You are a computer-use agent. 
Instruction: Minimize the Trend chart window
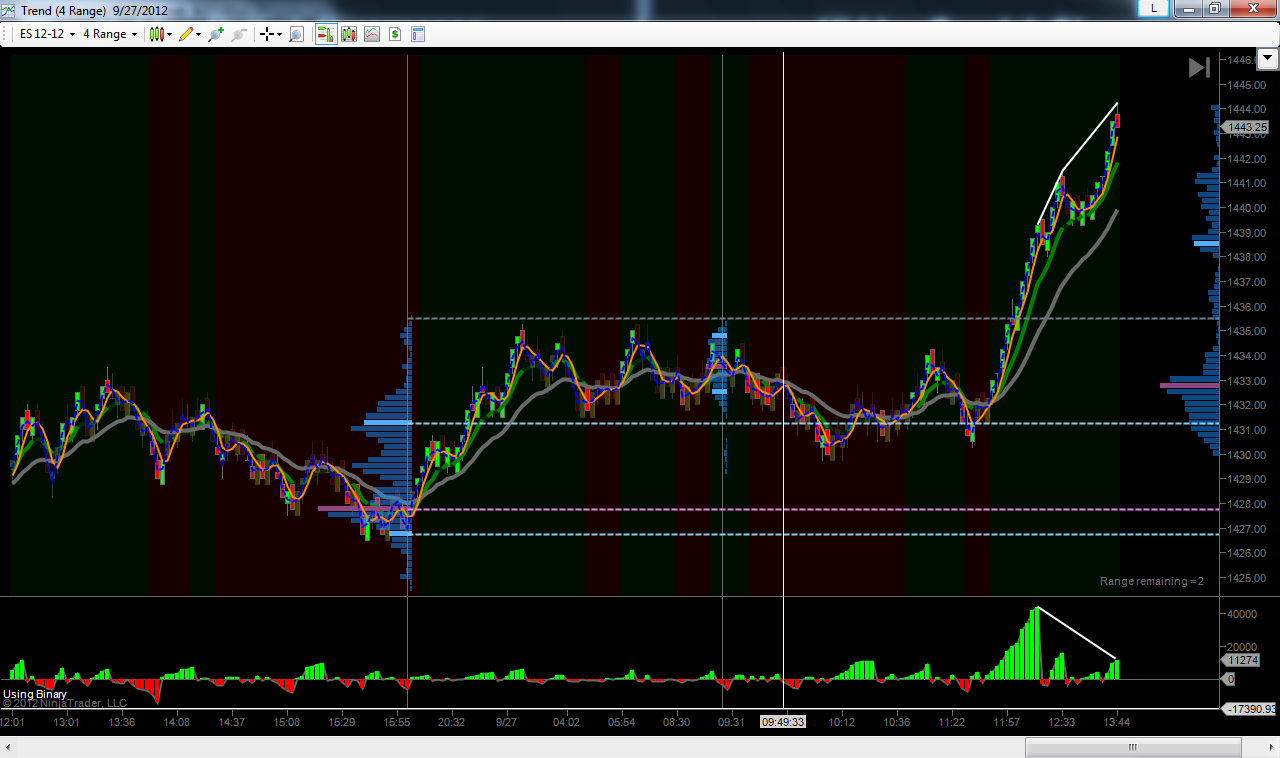[x=1187, y=8]
